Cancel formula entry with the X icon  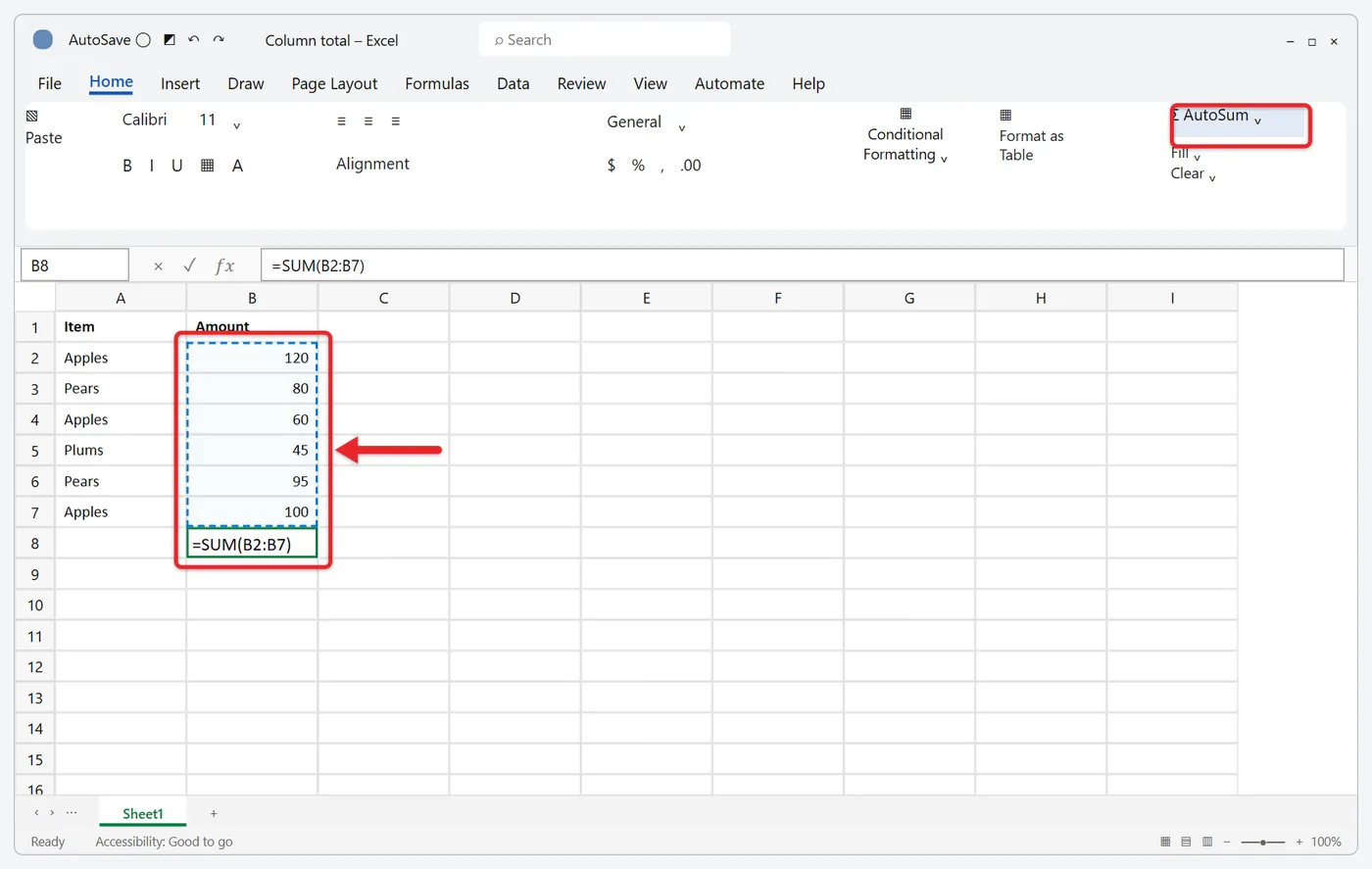pos(159,266)
